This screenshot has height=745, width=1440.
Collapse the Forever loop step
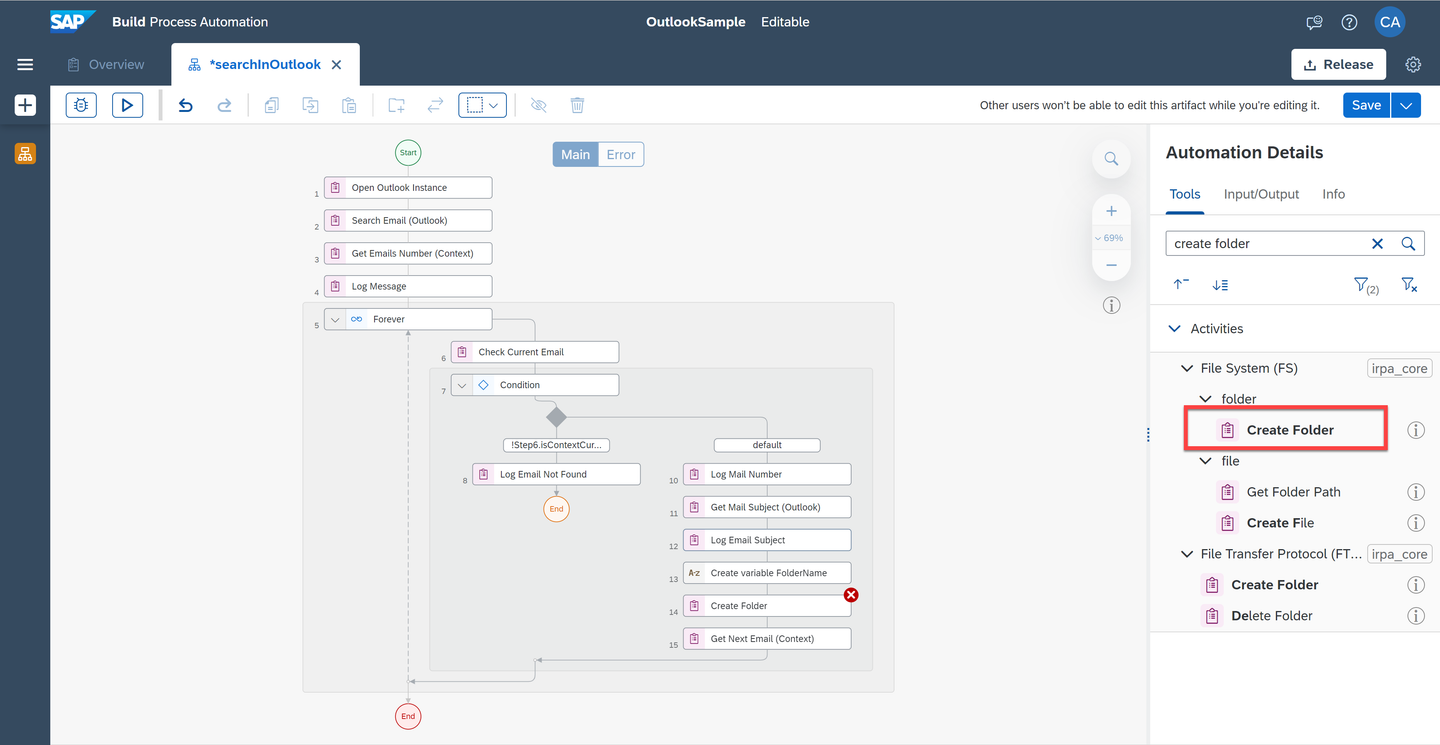(x=335, y=319)
